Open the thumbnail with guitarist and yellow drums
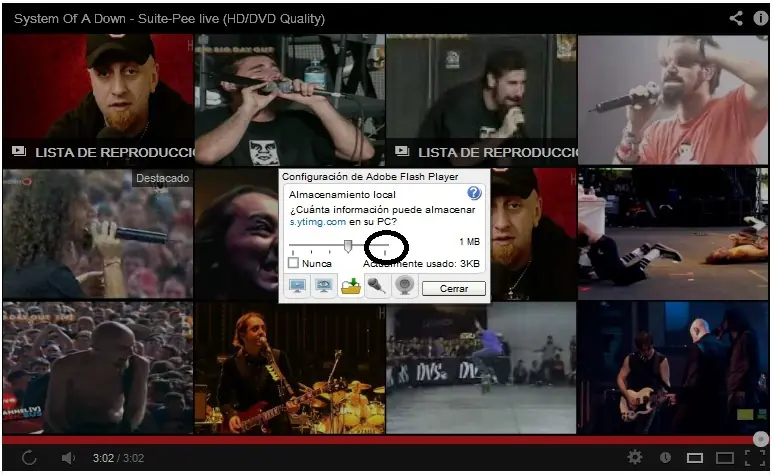Viewport: 774px width, 475px height. 290,368
